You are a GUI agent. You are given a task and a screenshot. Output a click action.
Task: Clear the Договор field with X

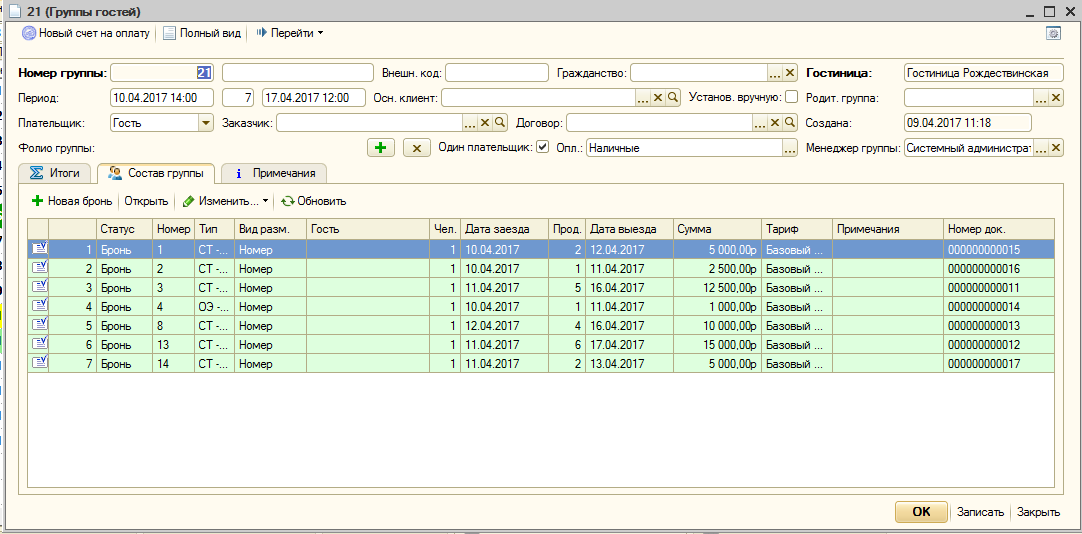pos(774,123)
